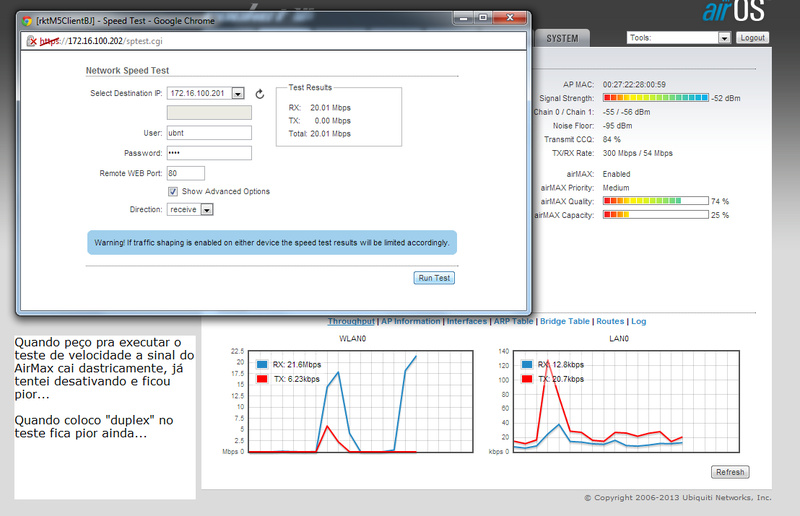Click the WLAN0 throughput chart
Screen dimensions: 800x516
(x=361, y=401)
